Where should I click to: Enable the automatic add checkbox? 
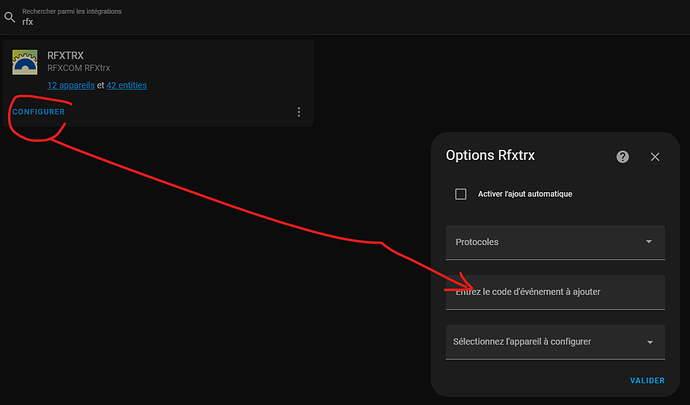[461, 194]
